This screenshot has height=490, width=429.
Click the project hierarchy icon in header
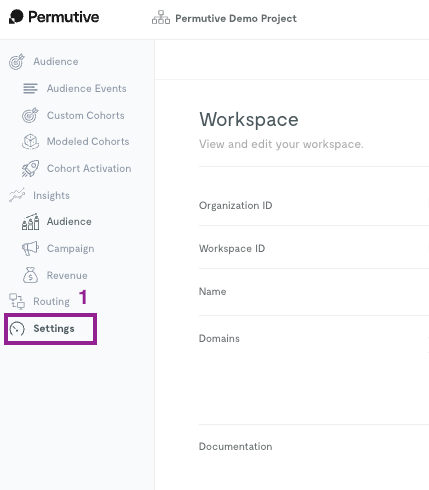[161, 17]
